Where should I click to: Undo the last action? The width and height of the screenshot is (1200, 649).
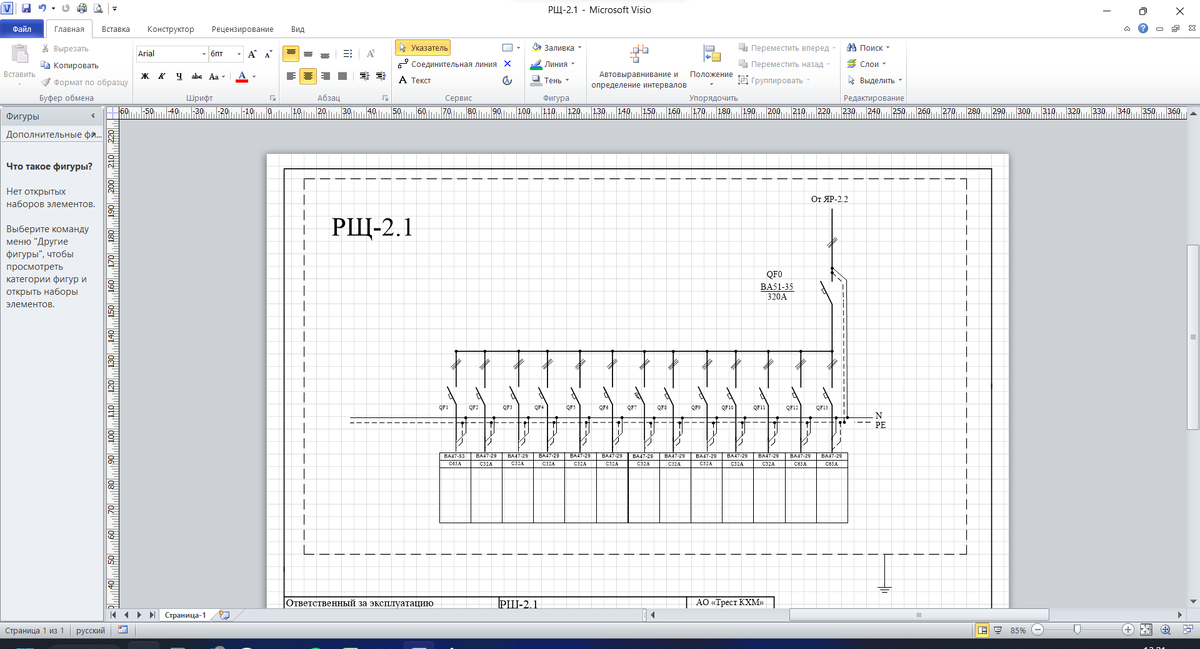coord(43,8)
